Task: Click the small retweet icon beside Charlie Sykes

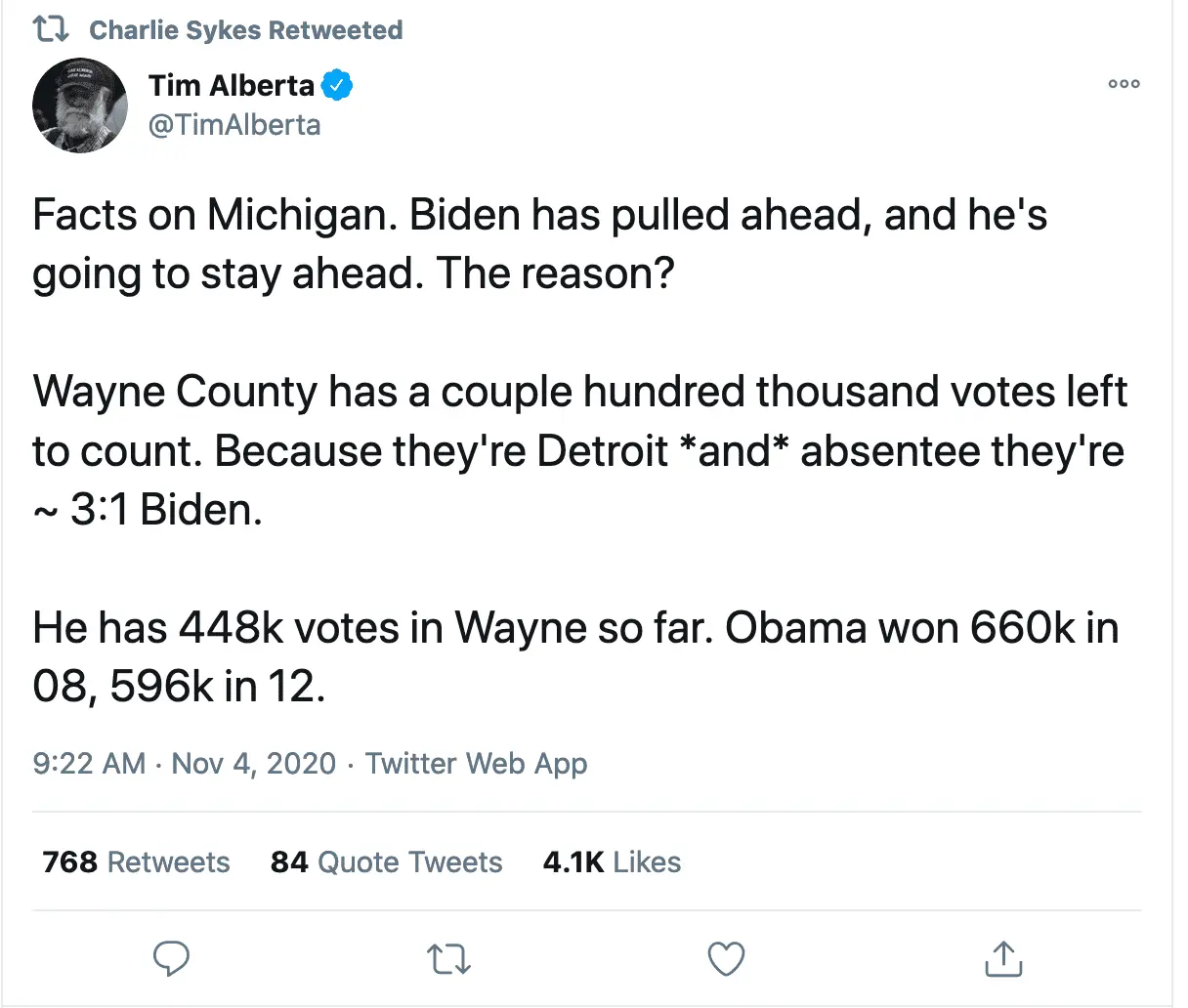Action: (x=52, y=30)
